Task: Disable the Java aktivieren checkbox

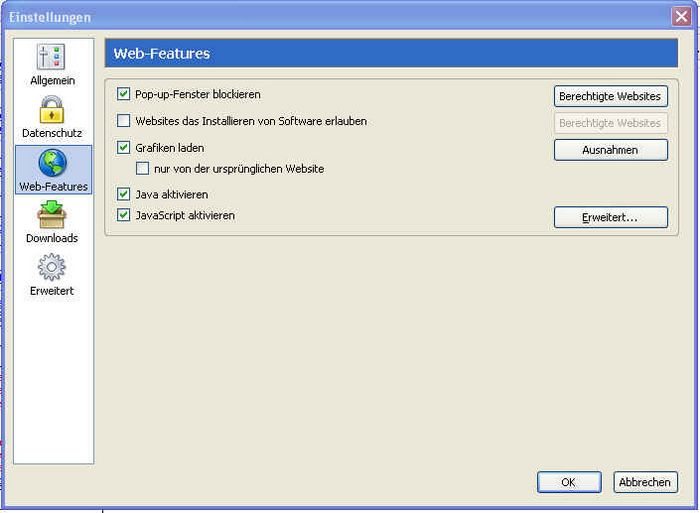Action: click(124, 194)
